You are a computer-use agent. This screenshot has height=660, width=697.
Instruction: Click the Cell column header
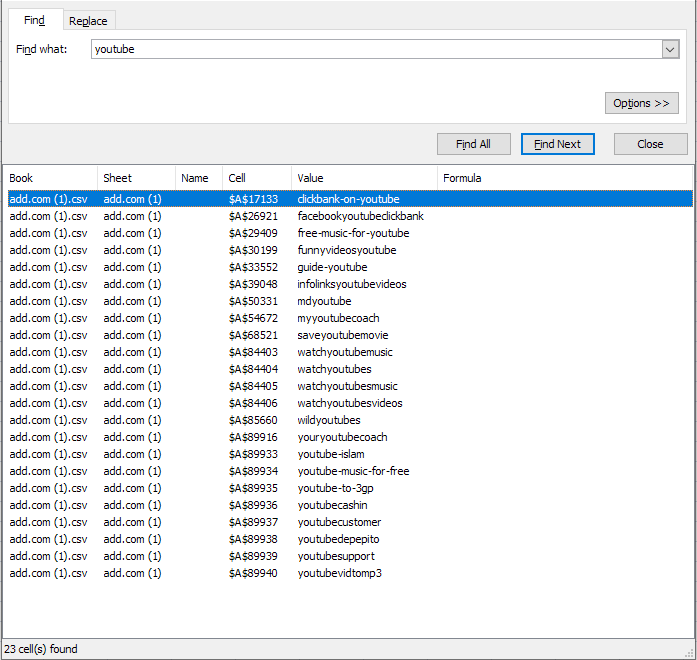(257, 178)
